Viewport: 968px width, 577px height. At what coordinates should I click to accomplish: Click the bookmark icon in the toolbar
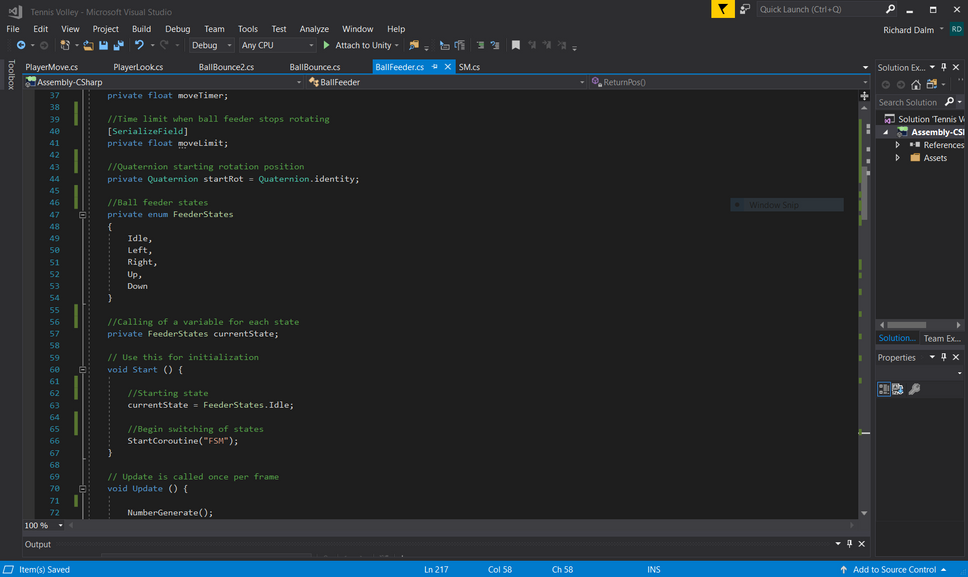click(515, 45)
